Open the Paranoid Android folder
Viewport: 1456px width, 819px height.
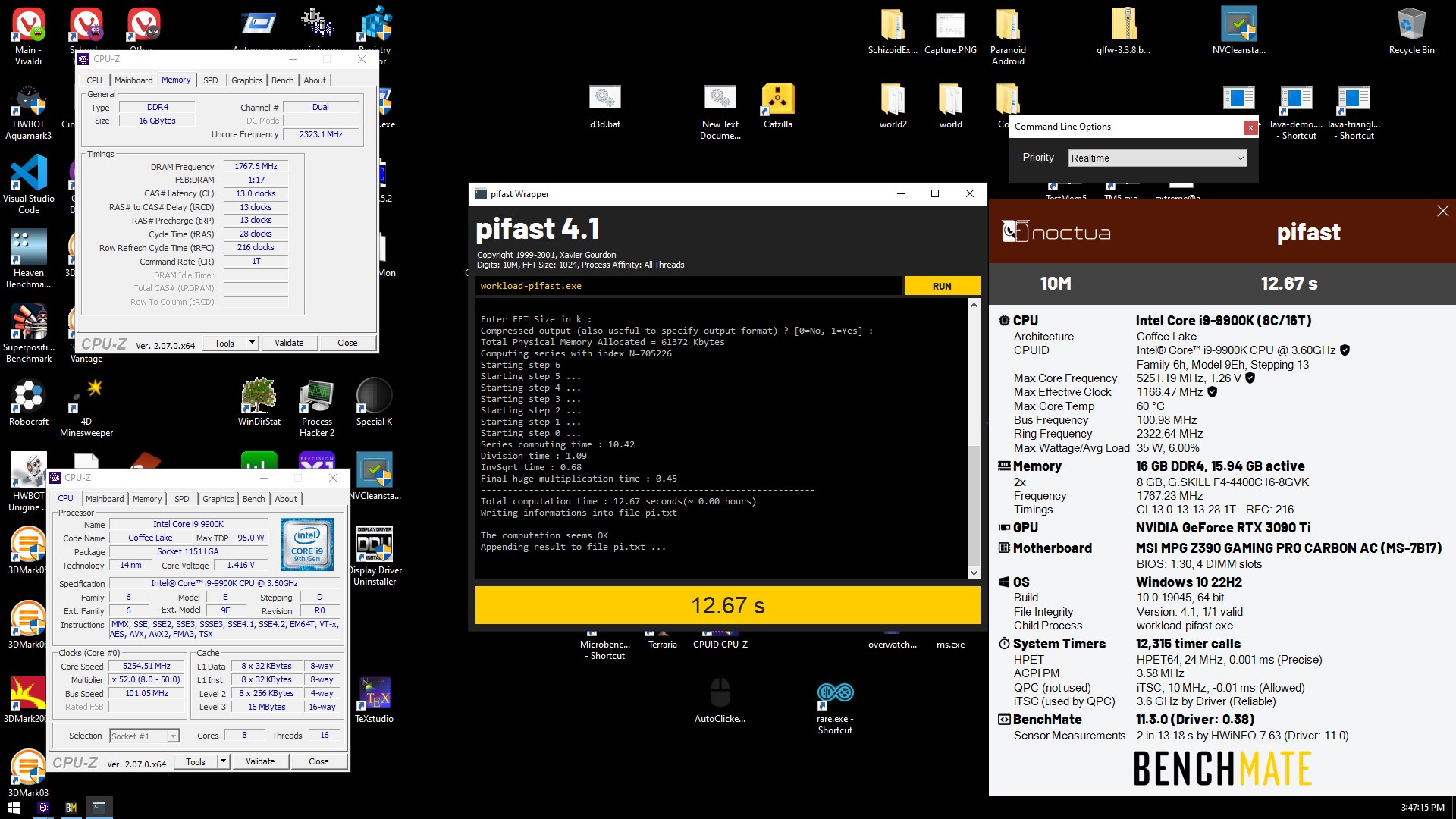coord(1008,36)
